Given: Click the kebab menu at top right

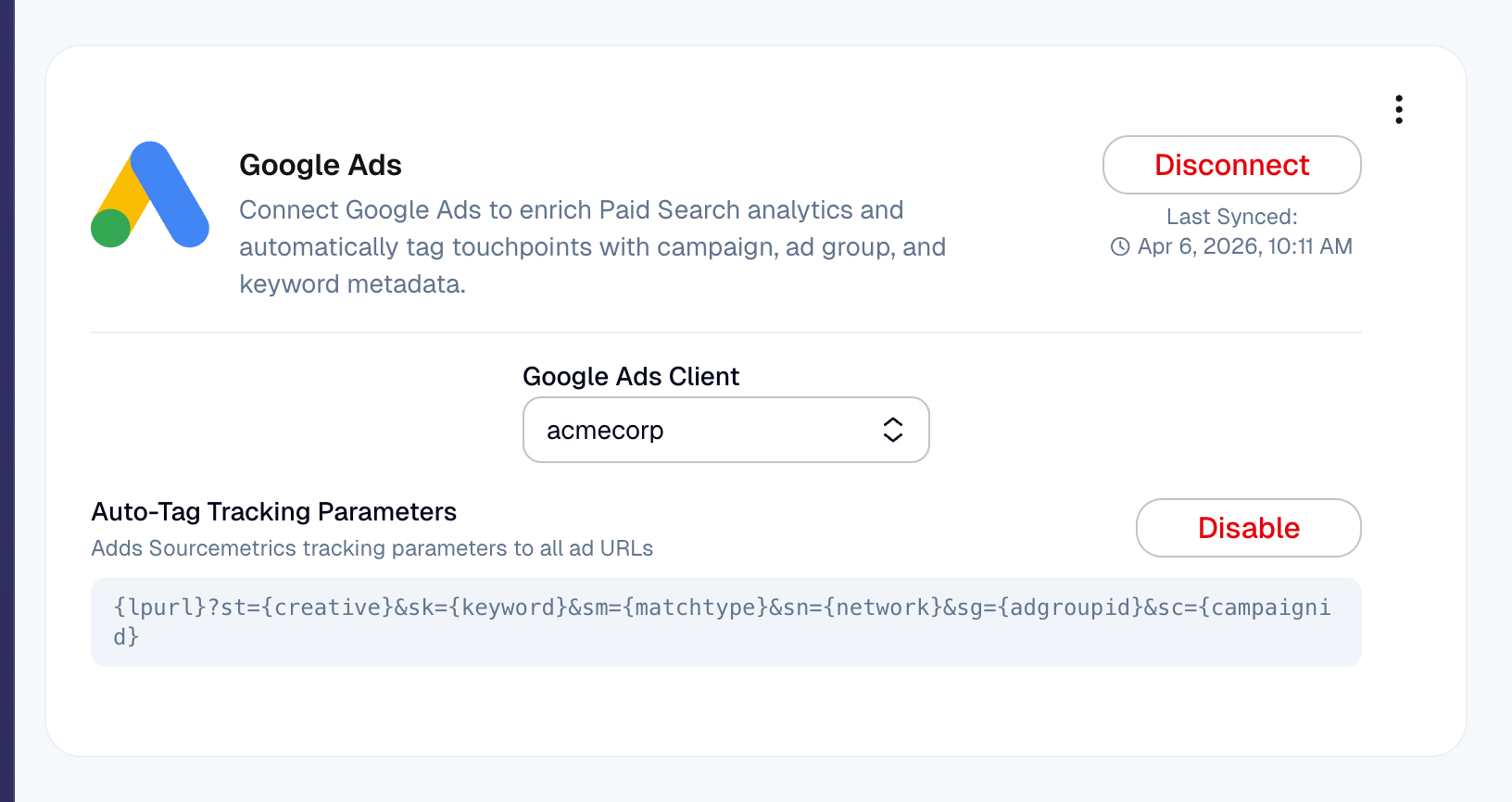Looking at the screenshot, I should coord(1398,108).
